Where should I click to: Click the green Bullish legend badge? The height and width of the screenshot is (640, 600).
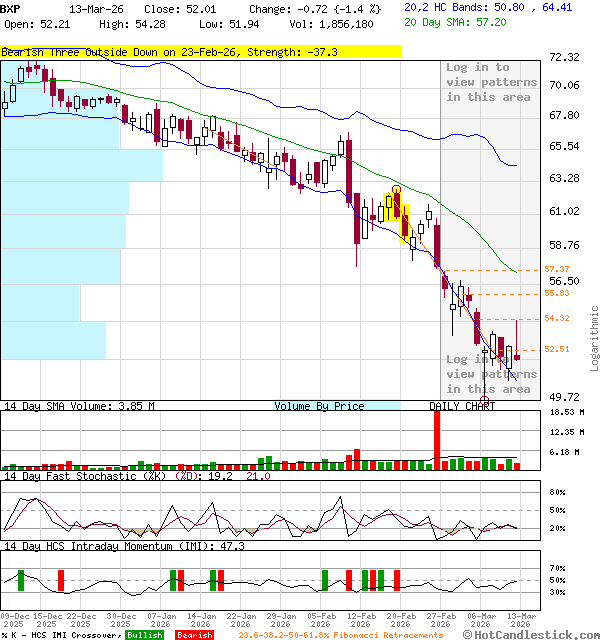pos(144,635)
